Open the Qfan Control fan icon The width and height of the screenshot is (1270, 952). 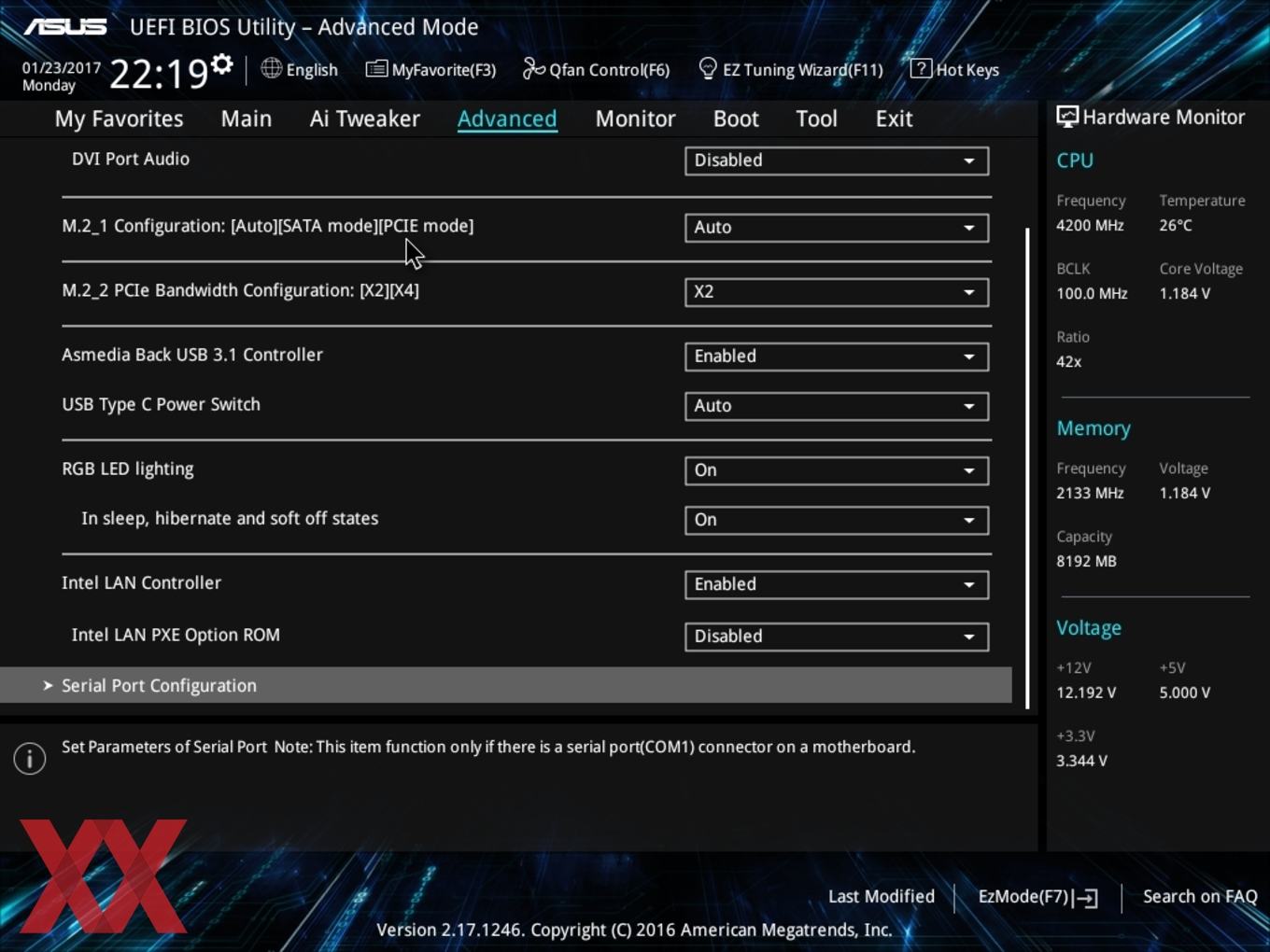[533, 68]
